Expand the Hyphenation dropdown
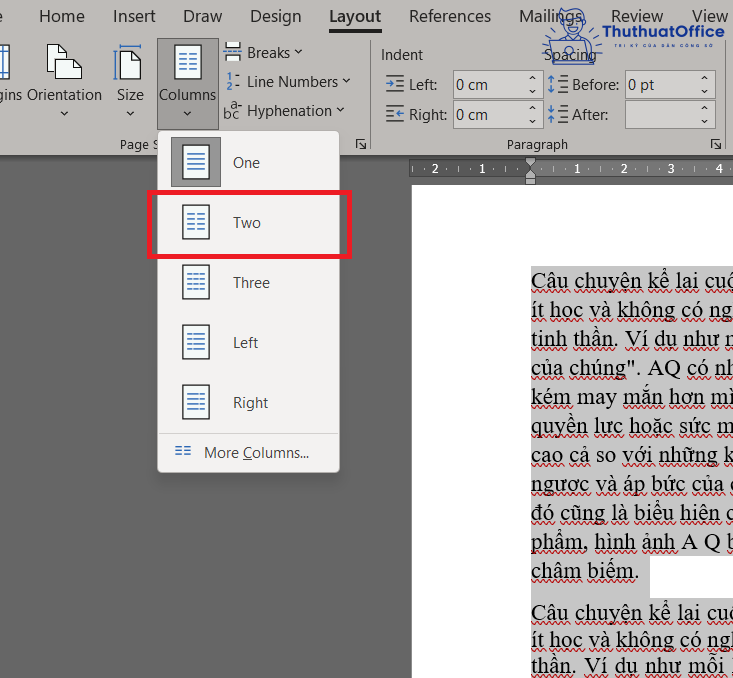The width and height of the screenshot is (733, 678). point(340,110)
